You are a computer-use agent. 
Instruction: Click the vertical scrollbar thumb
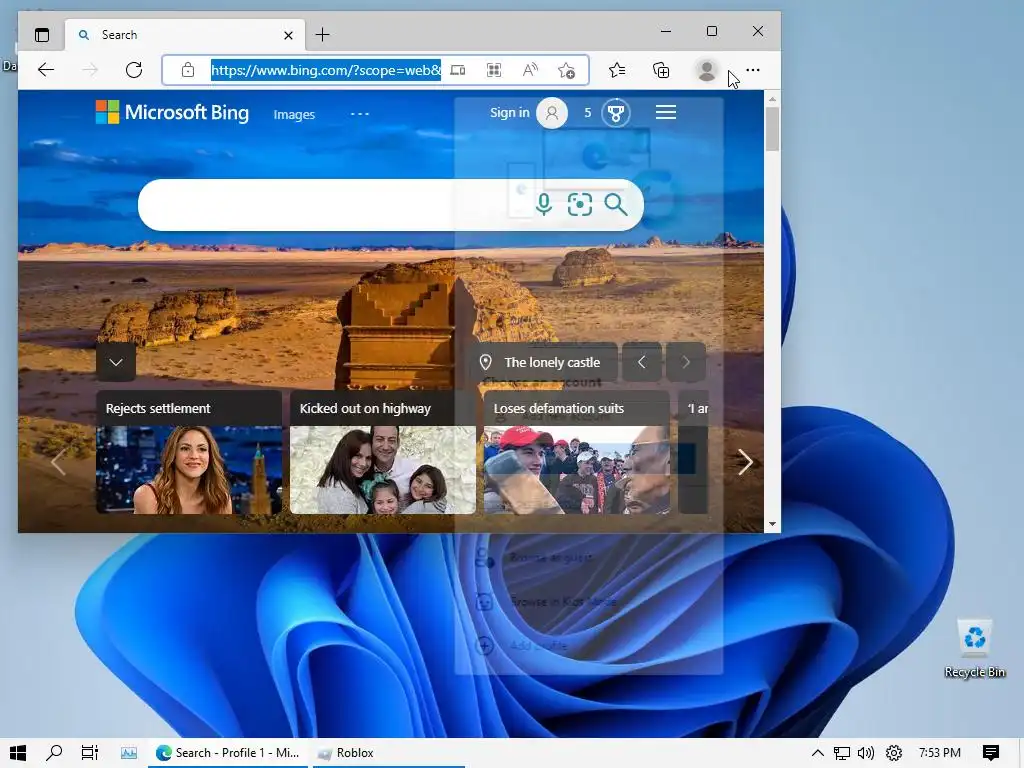point(773,129)
